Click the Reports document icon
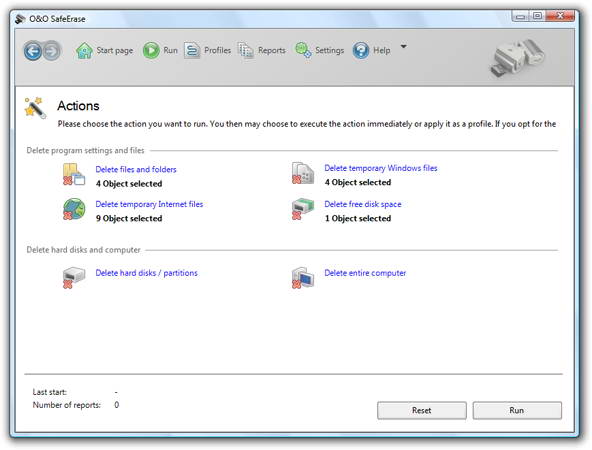Screen dimensions: 592x450 [246, 50]
